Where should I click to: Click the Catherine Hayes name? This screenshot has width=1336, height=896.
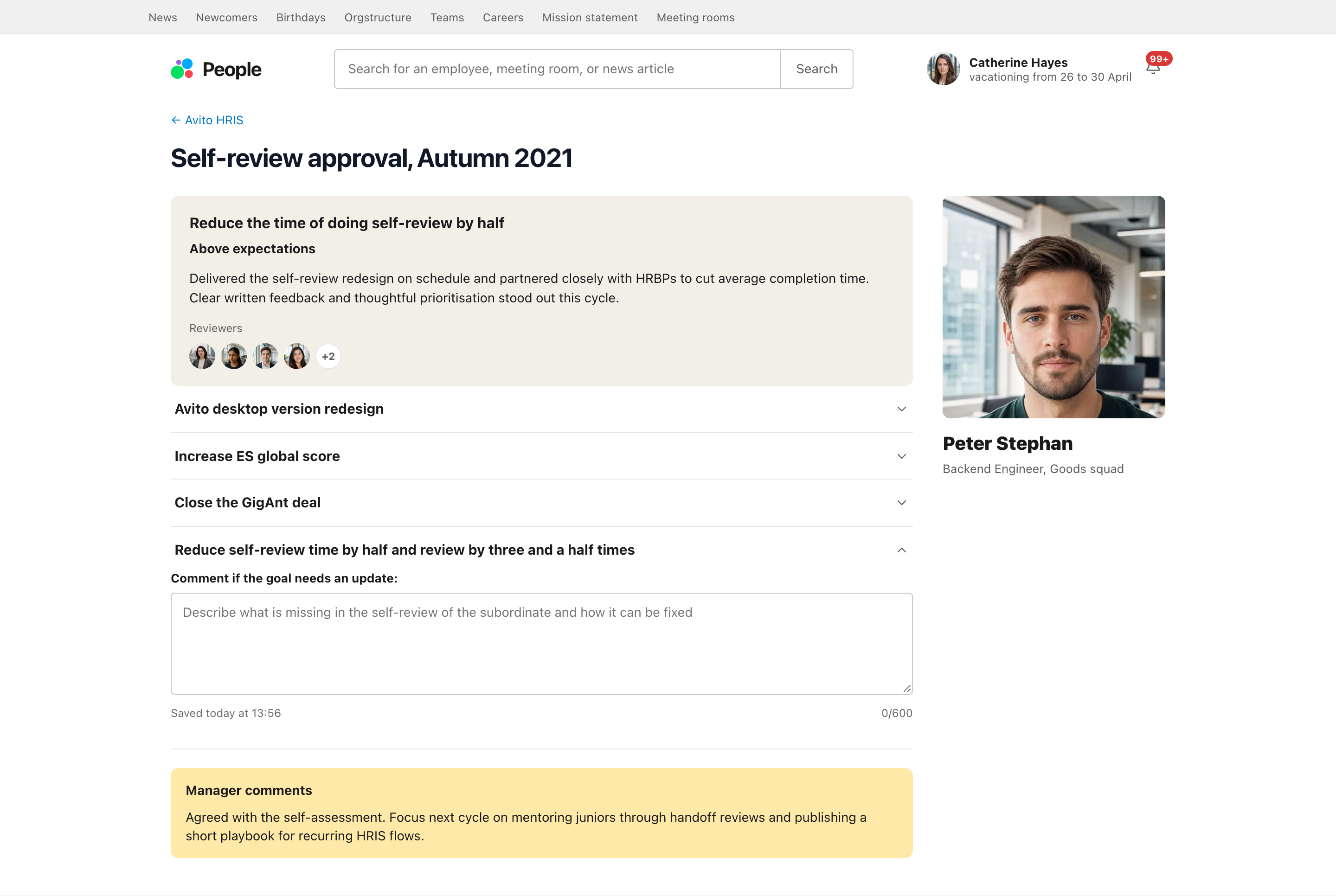[1018, 62]
